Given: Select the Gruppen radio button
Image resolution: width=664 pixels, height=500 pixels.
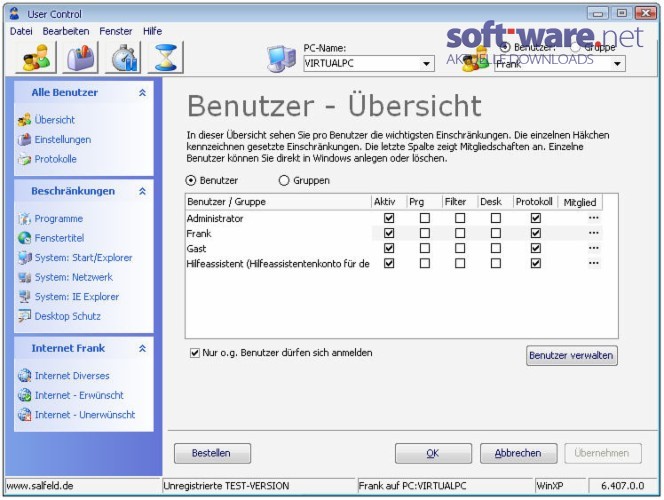Looking at the screenshot, I should coord(284,180).
